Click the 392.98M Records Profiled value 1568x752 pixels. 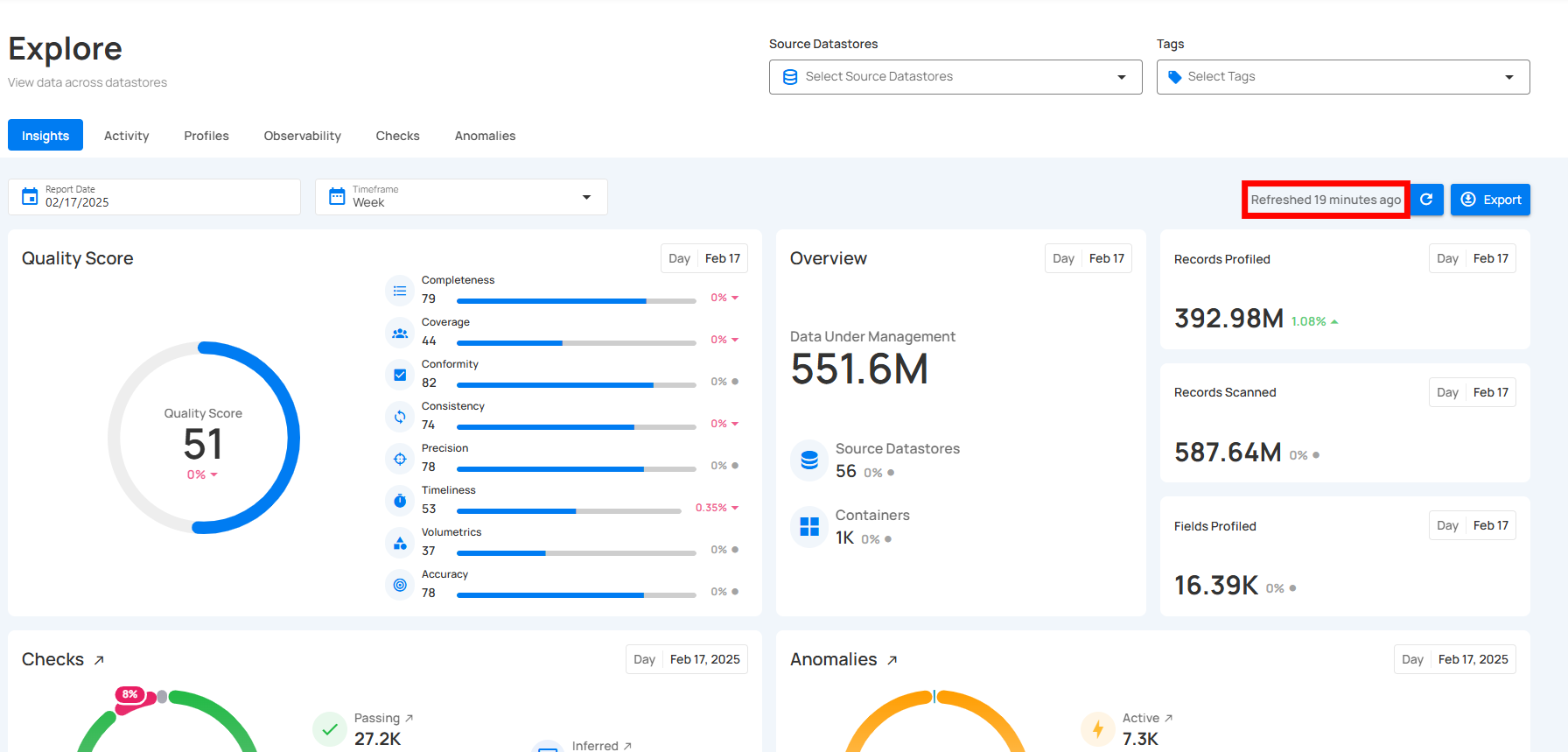[1229, 319]
